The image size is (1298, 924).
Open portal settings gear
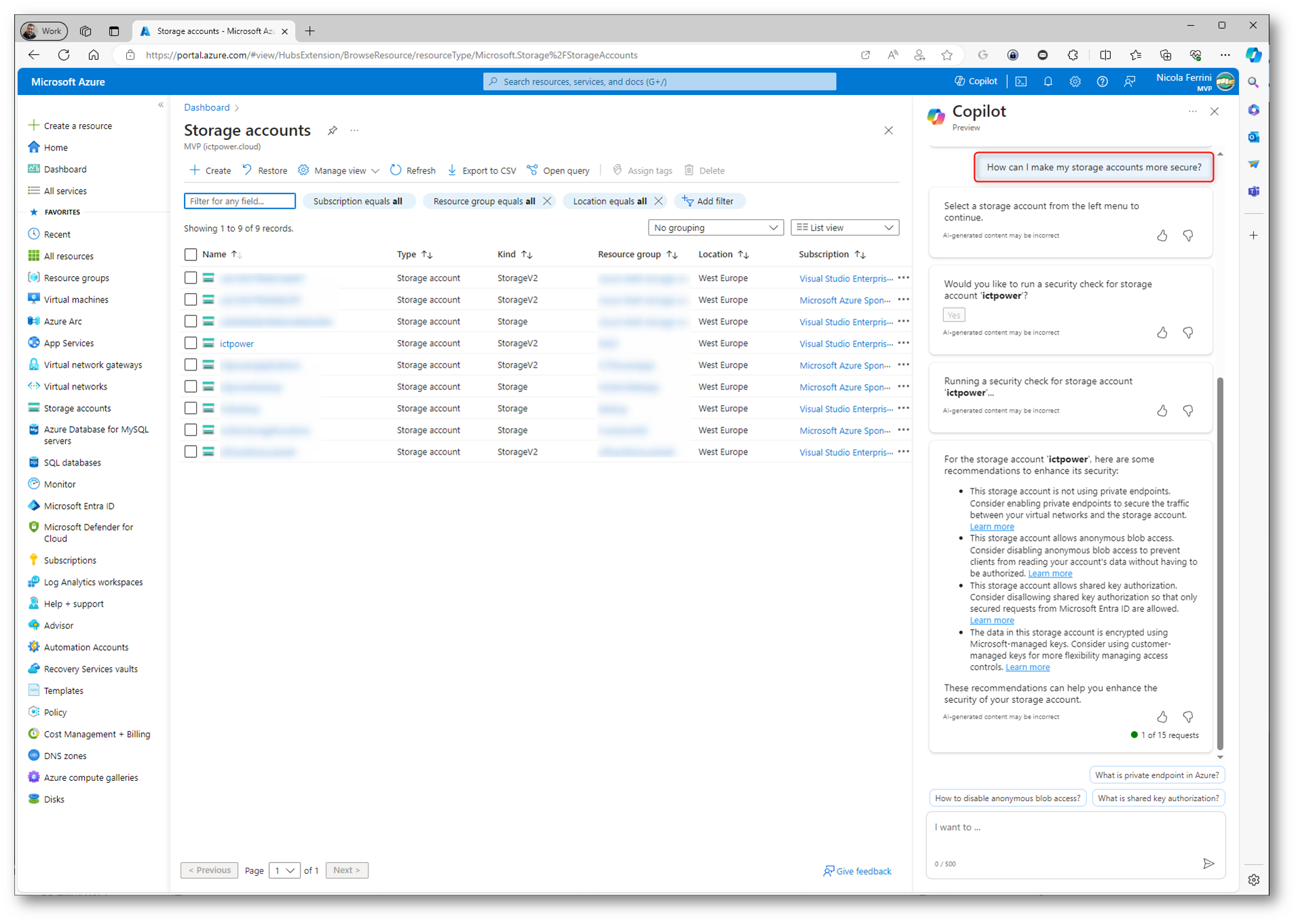1075,81
